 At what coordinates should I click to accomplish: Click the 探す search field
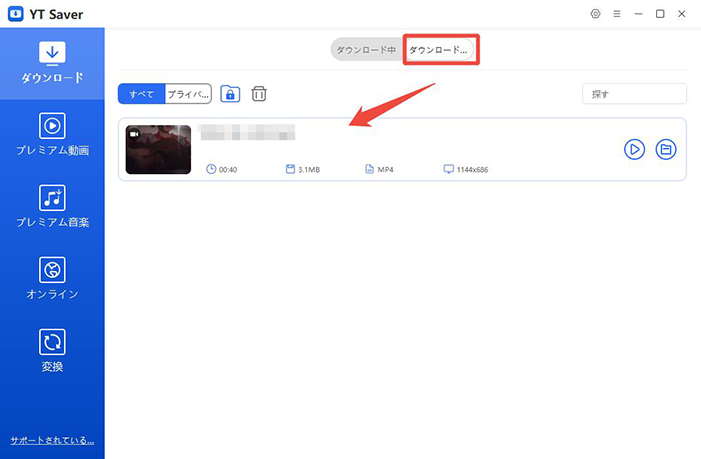pyautogui.click(x=634, y=94)
